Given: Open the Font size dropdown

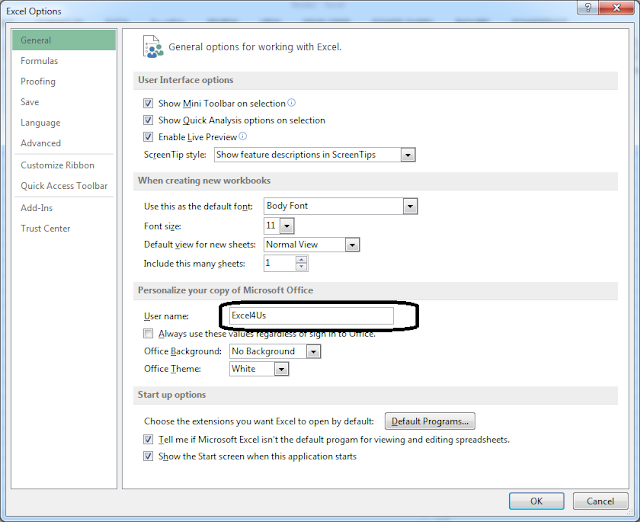Looking at the screenshot, I should coord(287,226).
